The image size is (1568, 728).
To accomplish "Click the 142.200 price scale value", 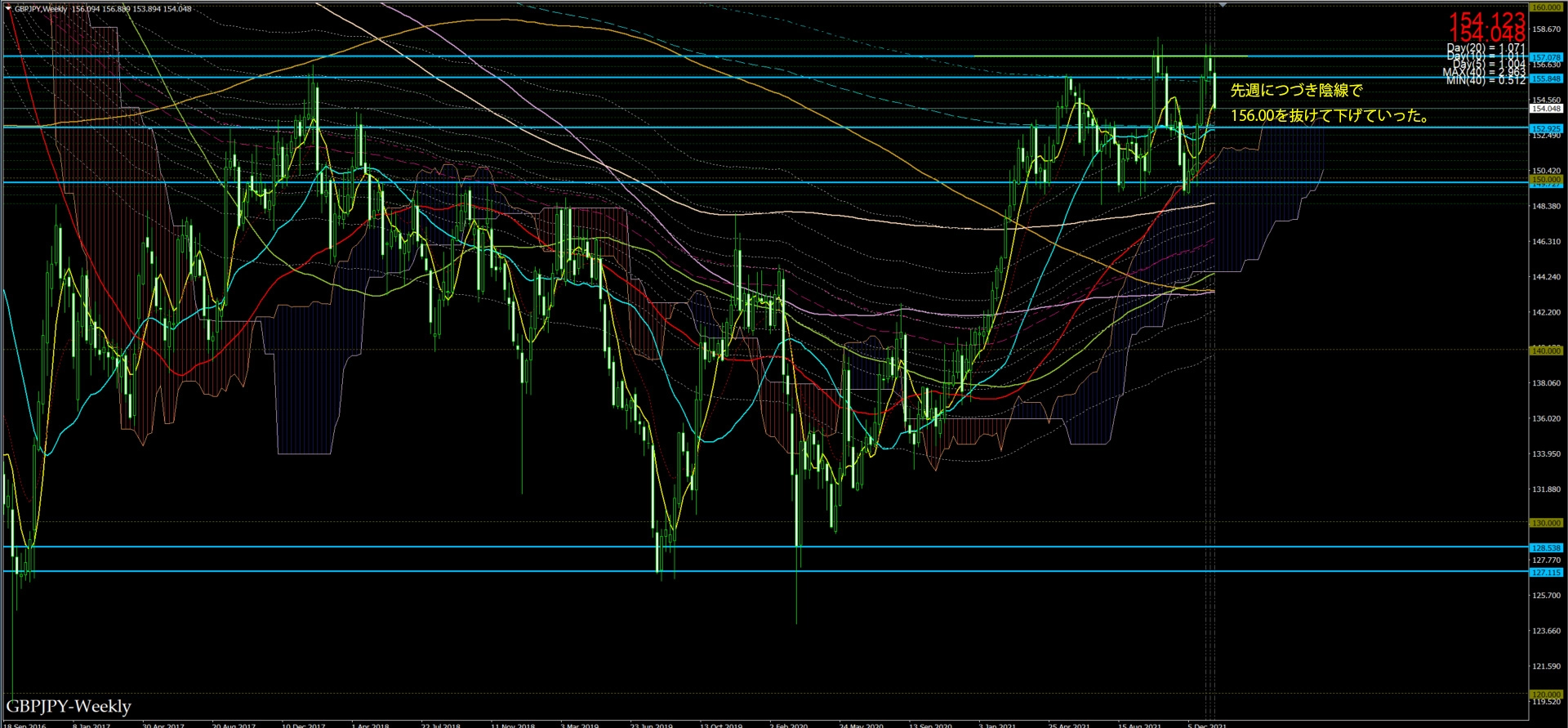I will [1546, 312].
